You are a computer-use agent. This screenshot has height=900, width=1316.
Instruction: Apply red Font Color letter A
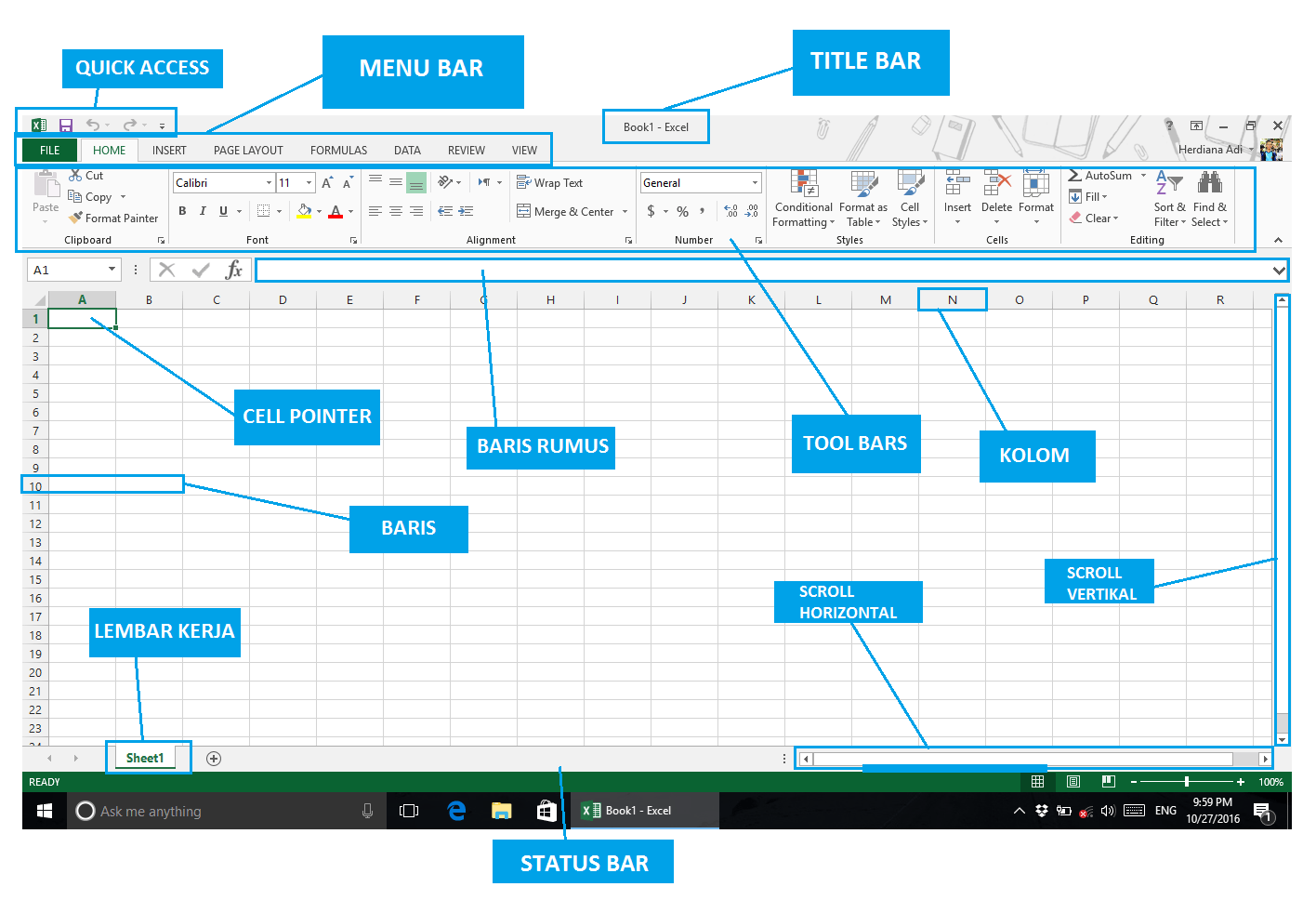336,211
